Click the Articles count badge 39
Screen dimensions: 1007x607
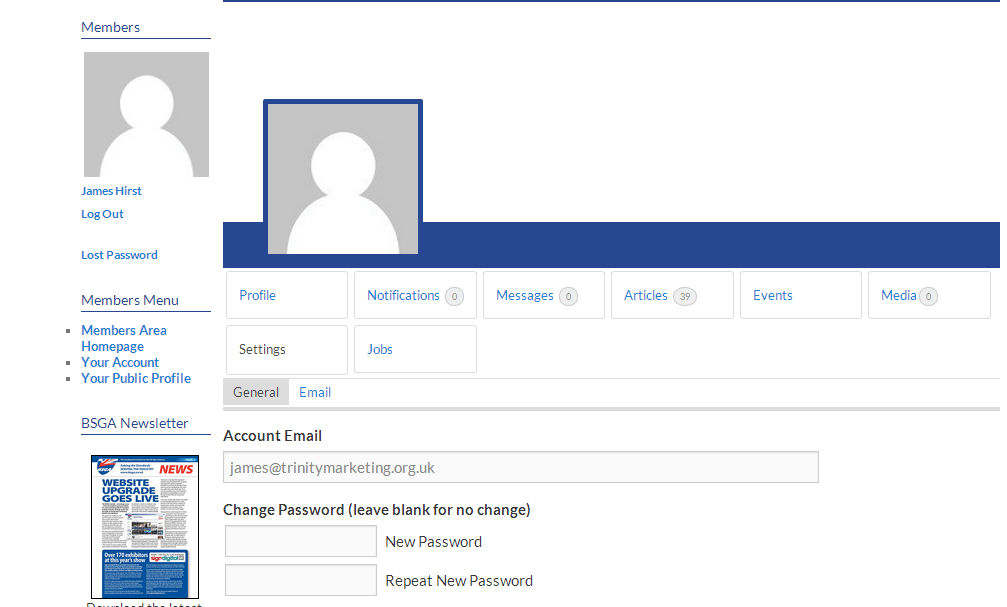(685, 296)
